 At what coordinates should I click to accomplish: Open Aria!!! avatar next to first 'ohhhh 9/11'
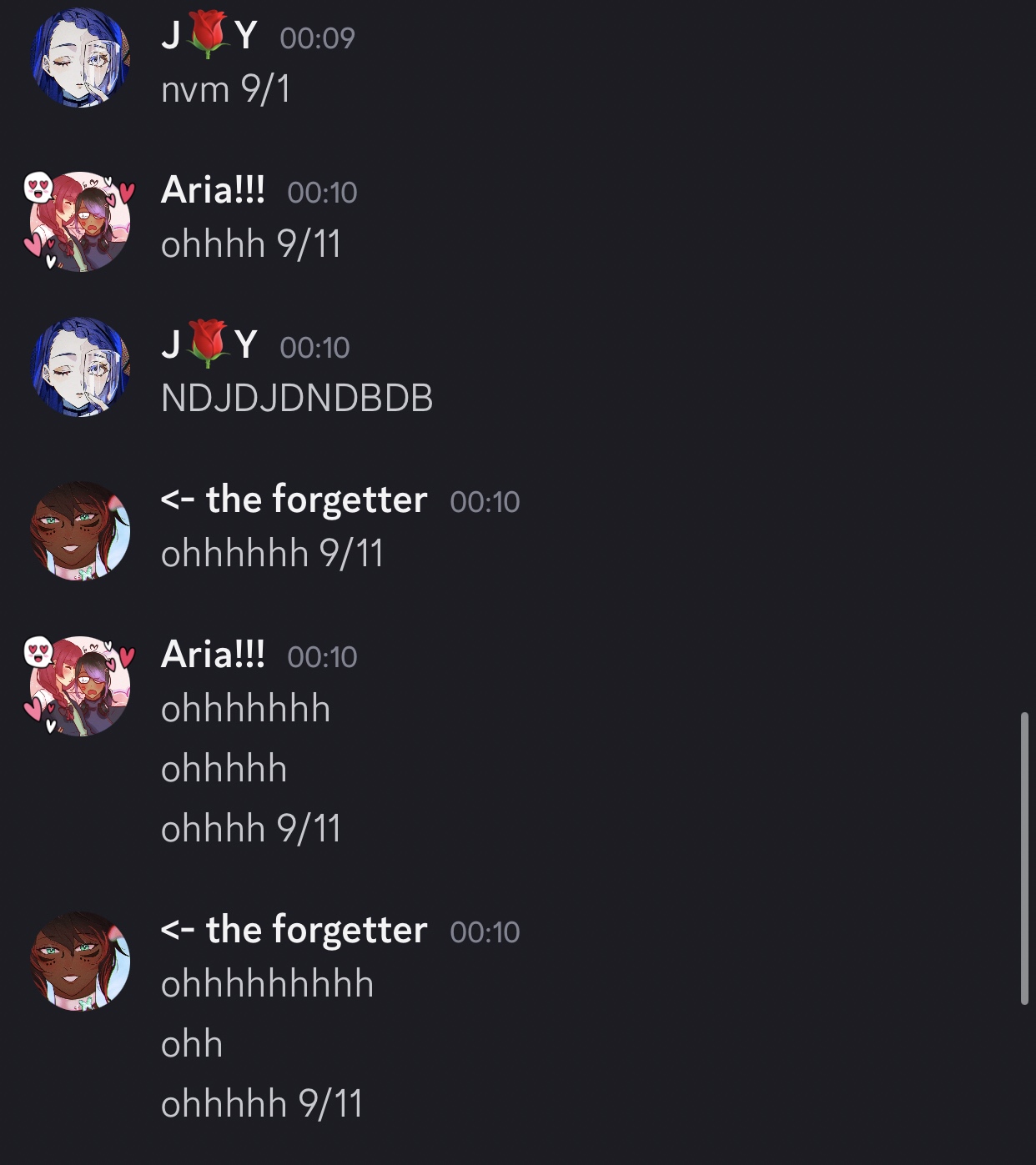point(79,221)
